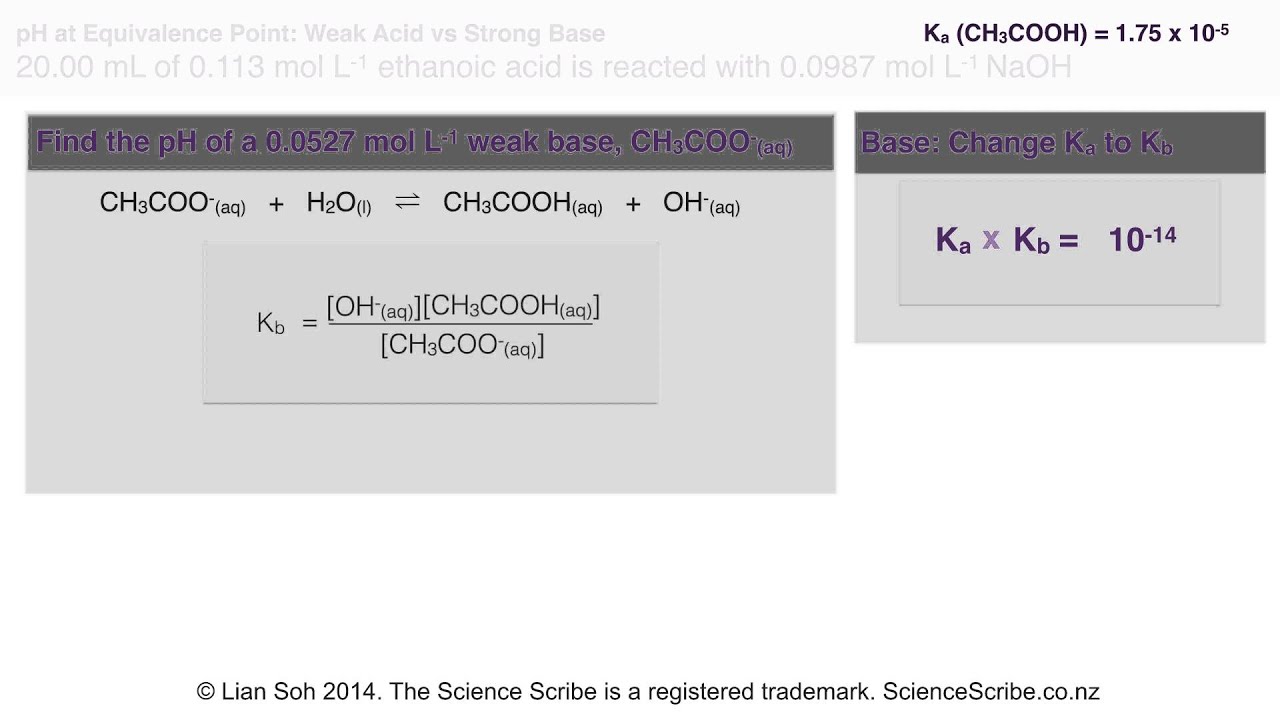Image resolution: width=1280 pixels, height=720 pixels.
Task: Click the Kb symbol in the expression box
Action: tap(271, 323)
